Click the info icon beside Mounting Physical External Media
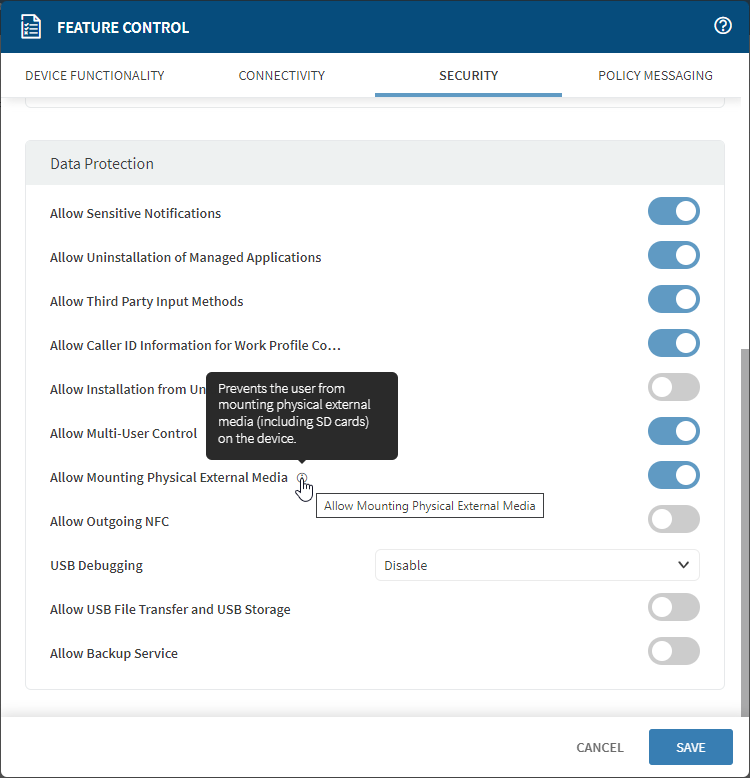This screenshot has height=778, width=750. [x=302, y=477]
